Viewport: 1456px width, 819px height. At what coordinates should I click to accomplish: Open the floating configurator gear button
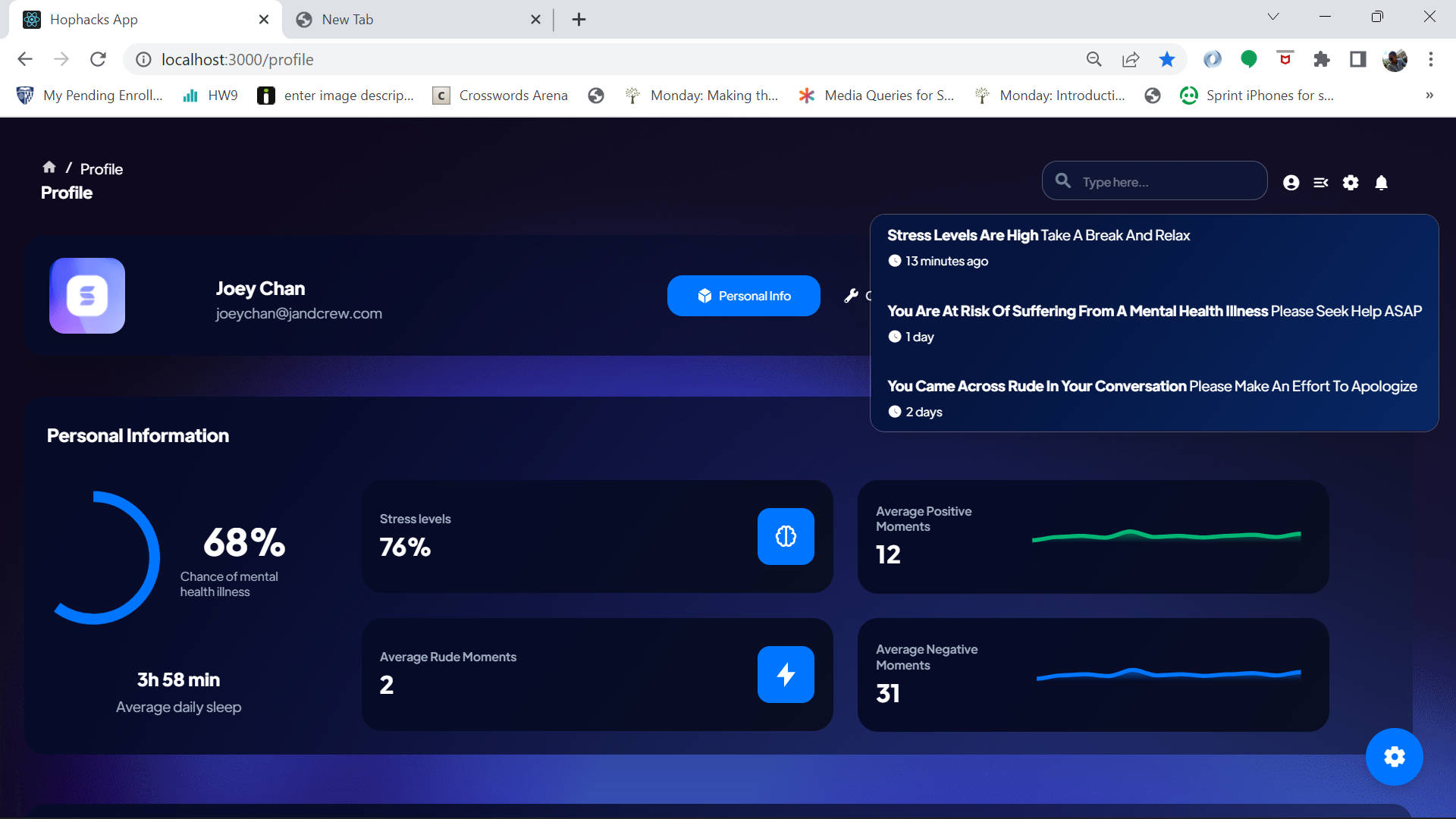point(1394,757)
